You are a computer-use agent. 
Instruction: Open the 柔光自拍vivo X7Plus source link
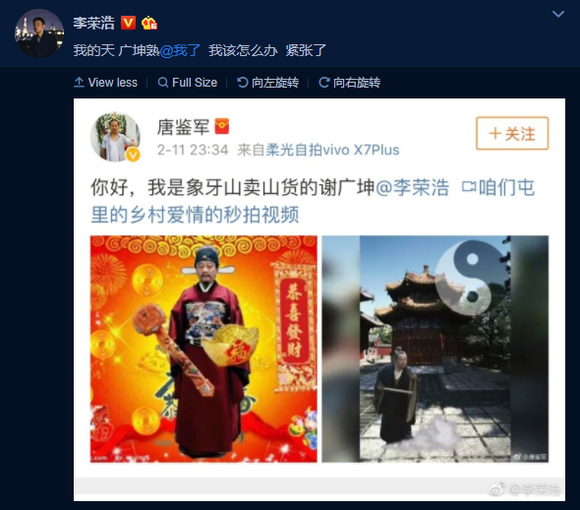tap(333, 150)
